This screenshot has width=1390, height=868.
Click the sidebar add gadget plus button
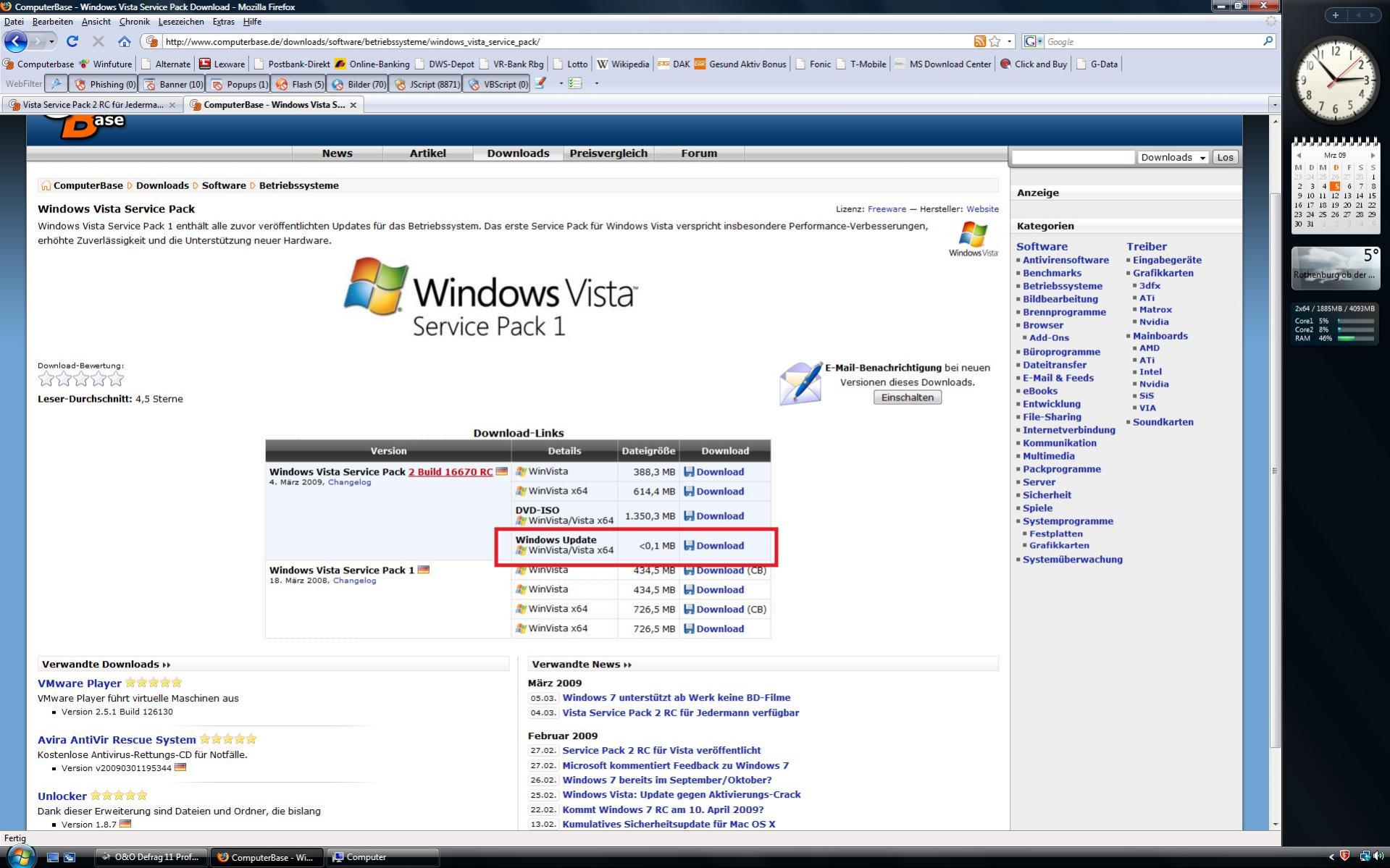coord(1335,14)
